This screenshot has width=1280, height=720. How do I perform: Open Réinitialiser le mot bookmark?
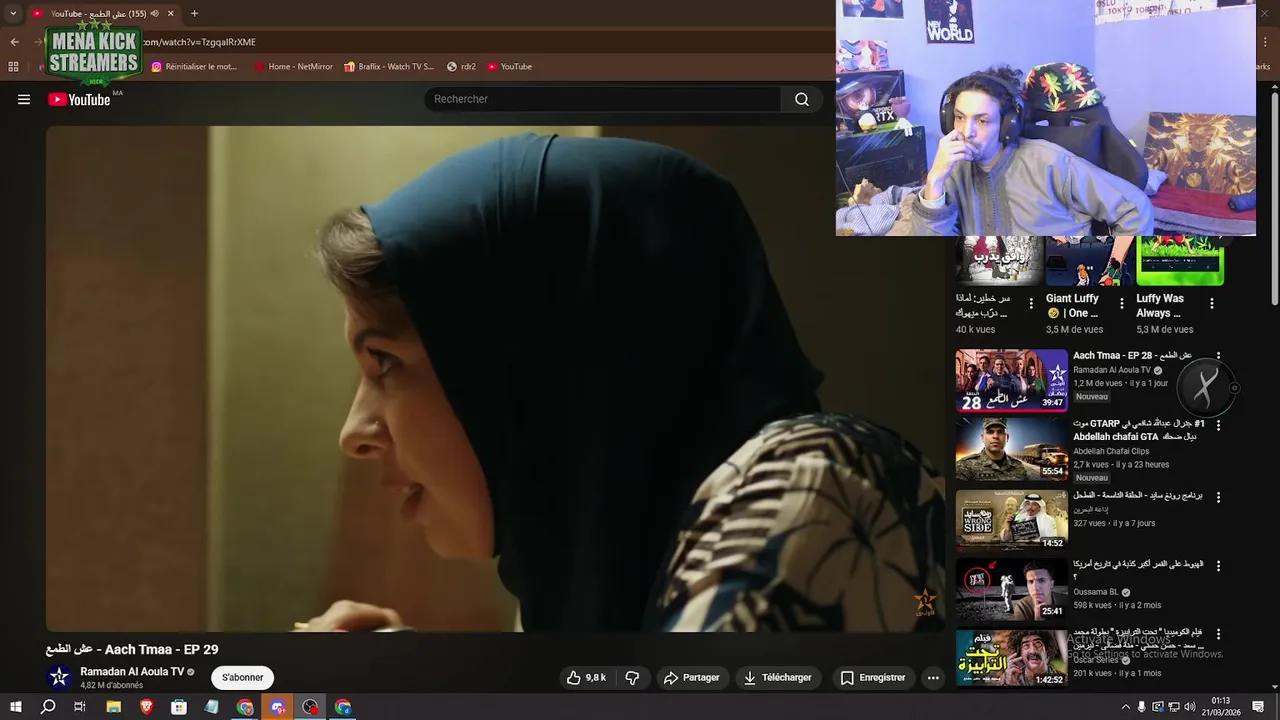pyautogui.click(x=194, y=67)
